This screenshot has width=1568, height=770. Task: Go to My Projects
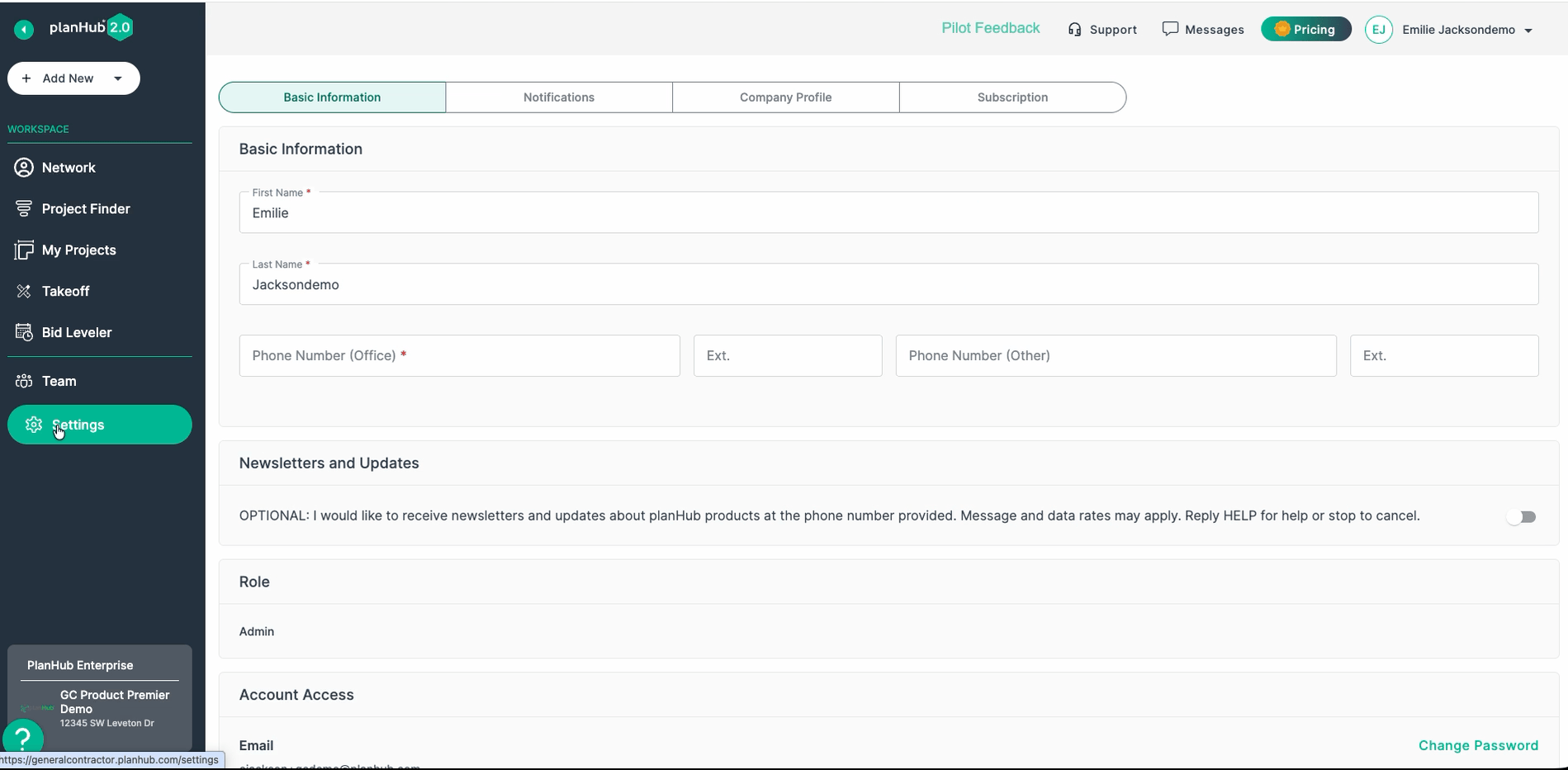[79, 250]
